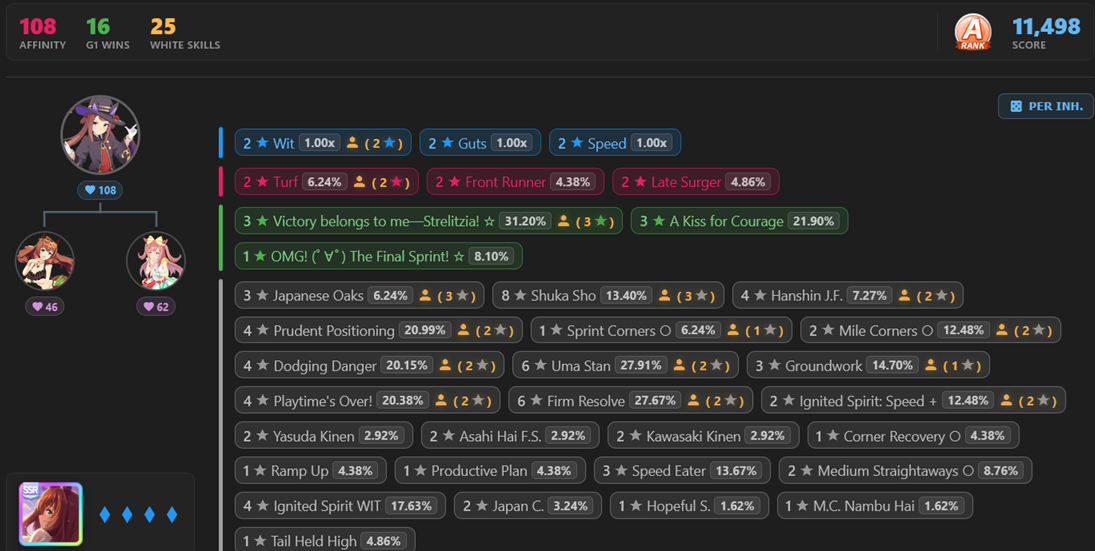Click the Yasuda Kinen 2.92% chip
The image size is (1095, 551).
(x=323, y=436)
